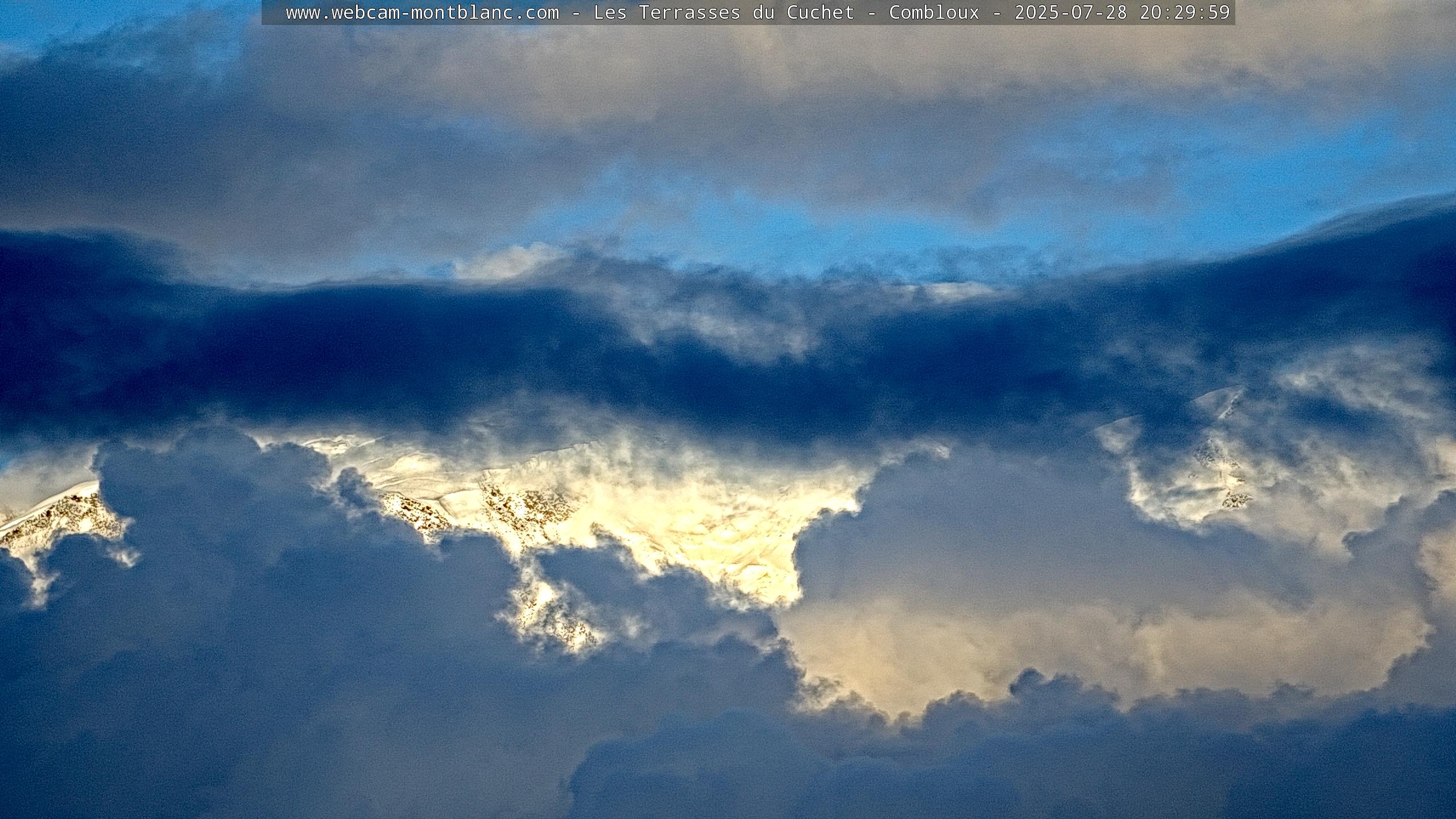Click the 2025-07-28 date stamp
The height and width of the screenshot is (819, 1456).
(x=1071, y=13)
